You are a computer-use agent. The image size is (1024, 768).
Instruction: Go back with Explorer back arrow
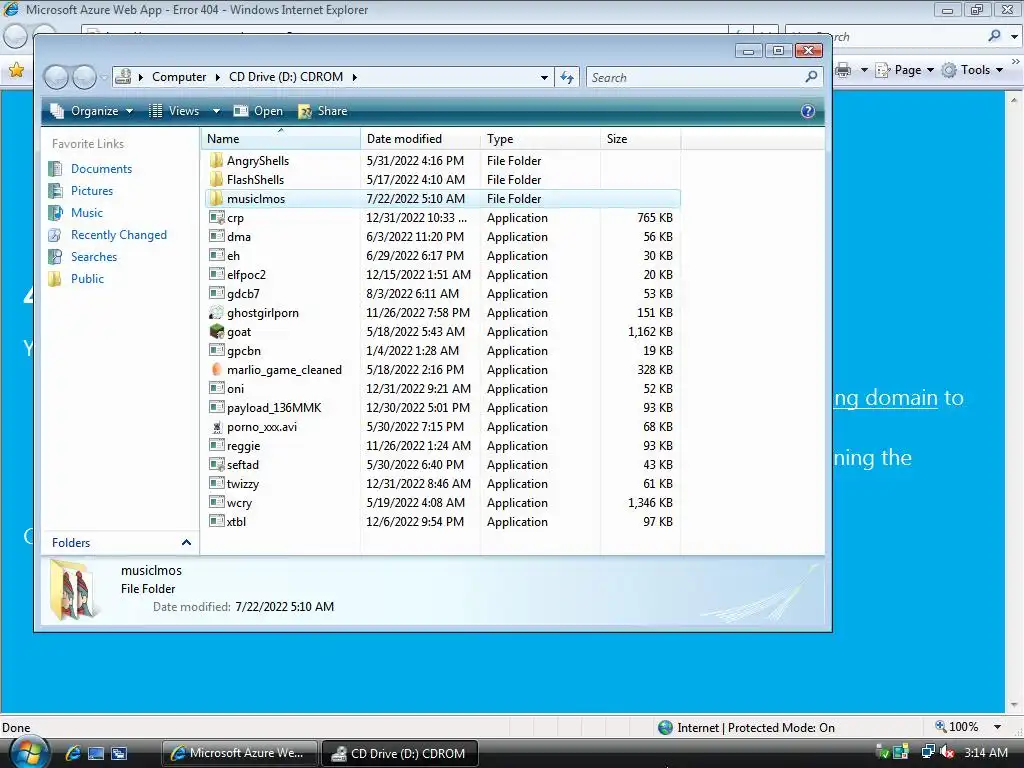56,78
